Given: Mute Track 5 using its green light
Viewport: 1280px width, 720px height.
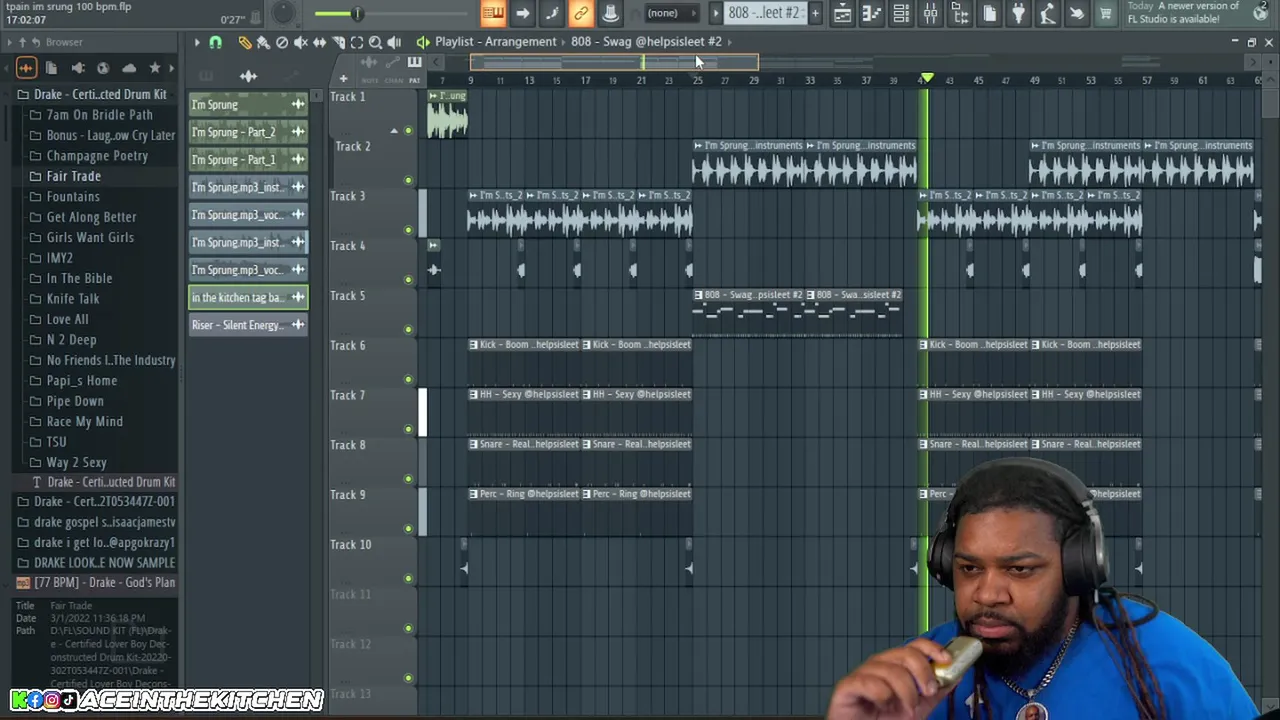Looking at the screenshot, I should tap(408, 329).
